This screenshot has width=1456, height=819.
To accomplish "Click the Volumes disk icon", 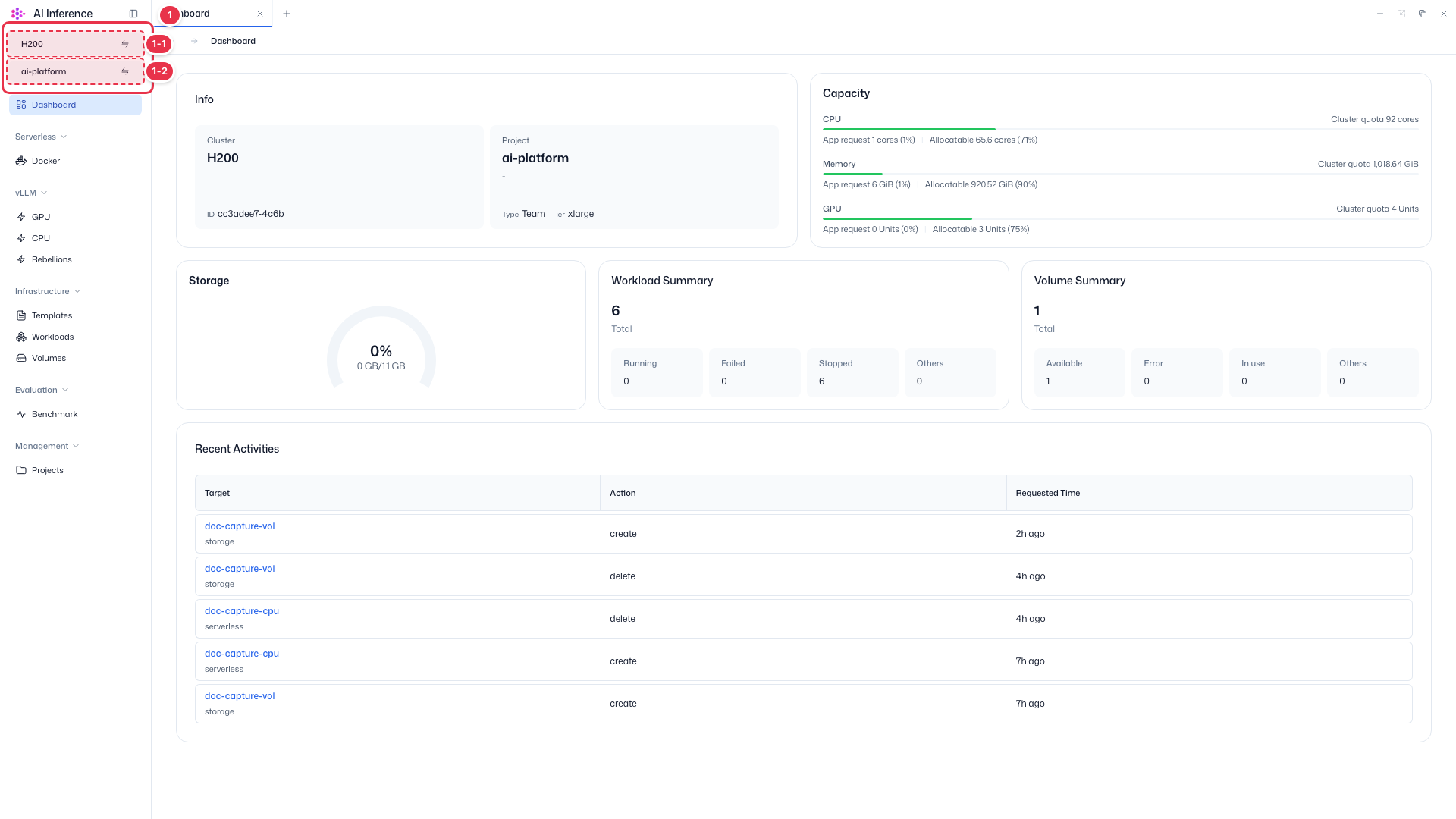I will (x=21, y=358).
